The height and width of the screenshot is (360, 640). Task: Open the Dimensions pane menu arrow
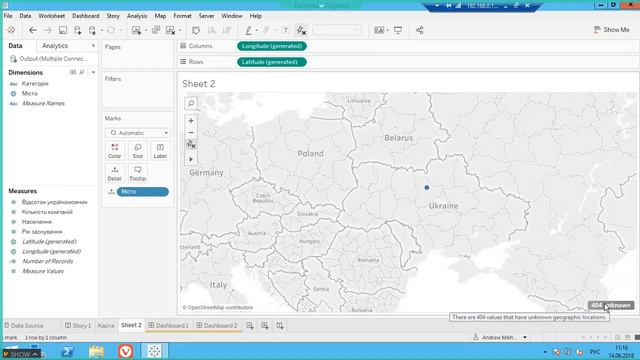coord(93,72)
